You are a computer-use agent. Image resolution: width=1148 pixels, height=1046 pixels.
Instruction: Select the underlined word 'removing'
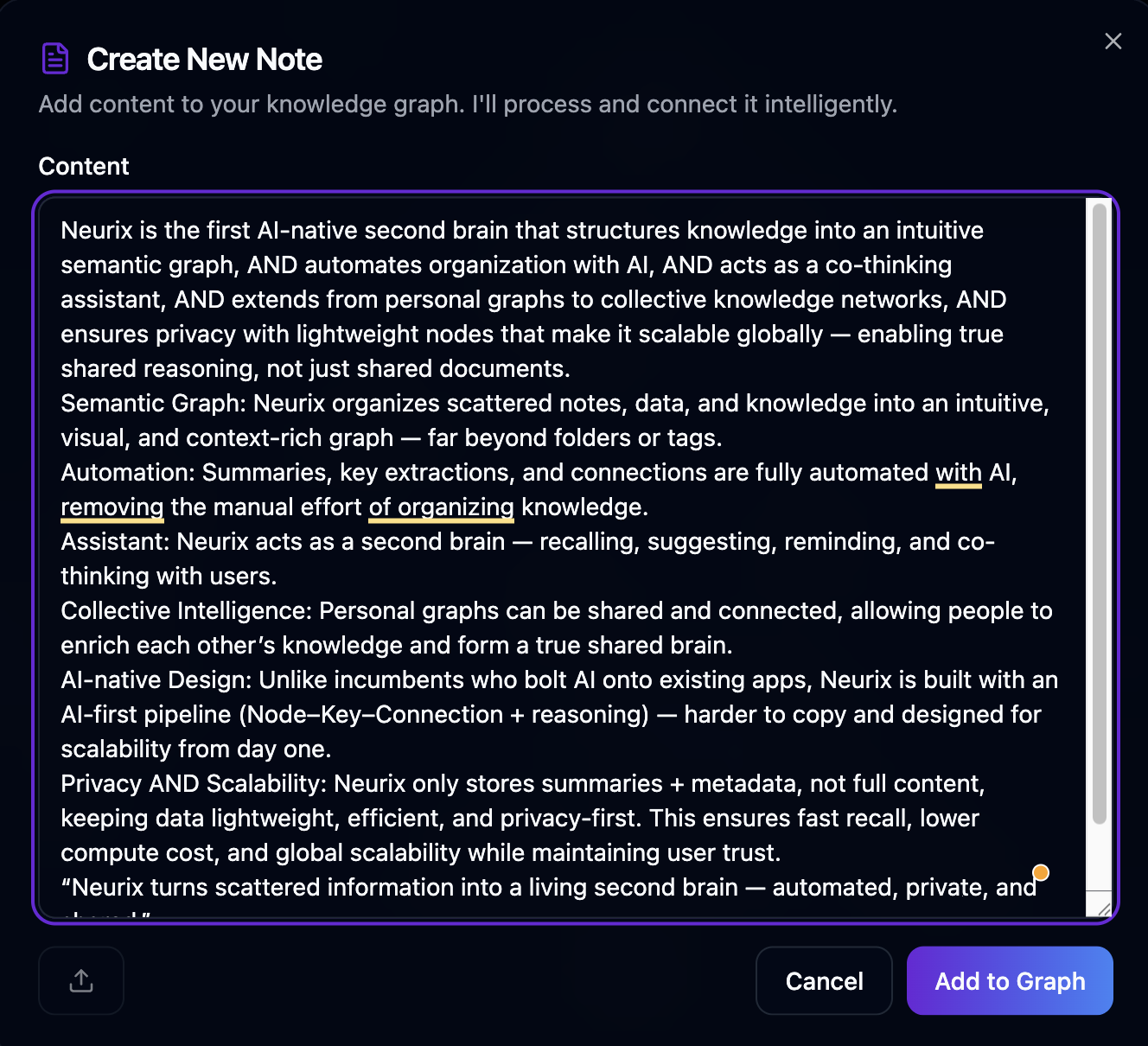click(x=112, y=507)
